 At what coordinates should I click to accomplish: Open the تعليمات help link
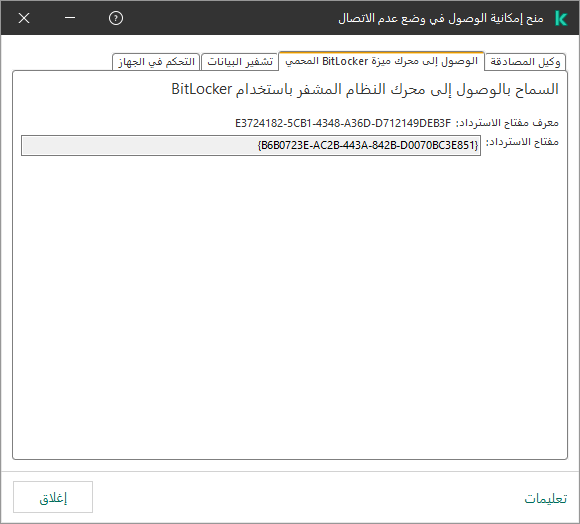coord(546,498)
